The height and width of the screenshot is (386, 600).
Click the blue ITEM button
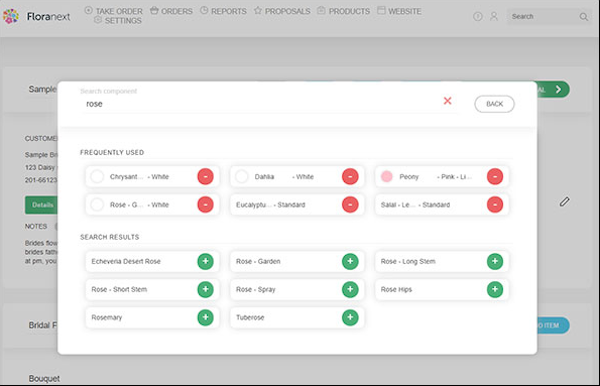coord(553,325)
